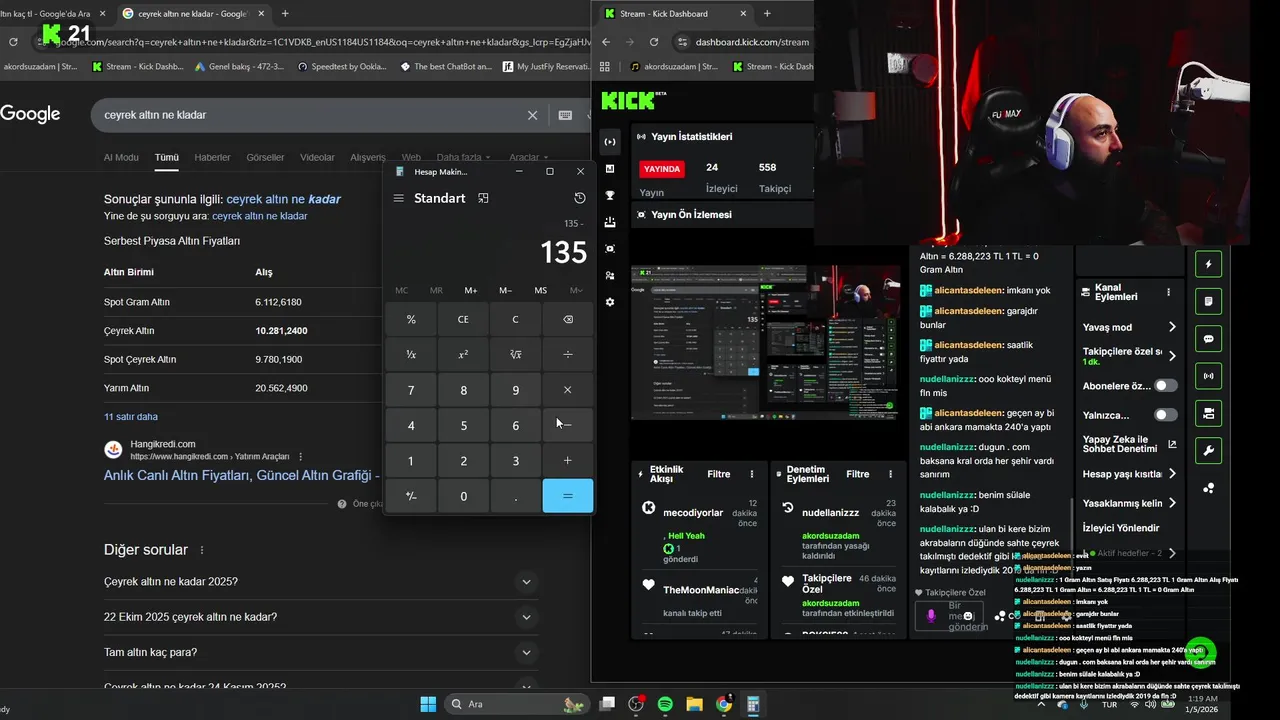1280x720 pixels.
Task: Click the division operator in Calculator
Action: 567,354
